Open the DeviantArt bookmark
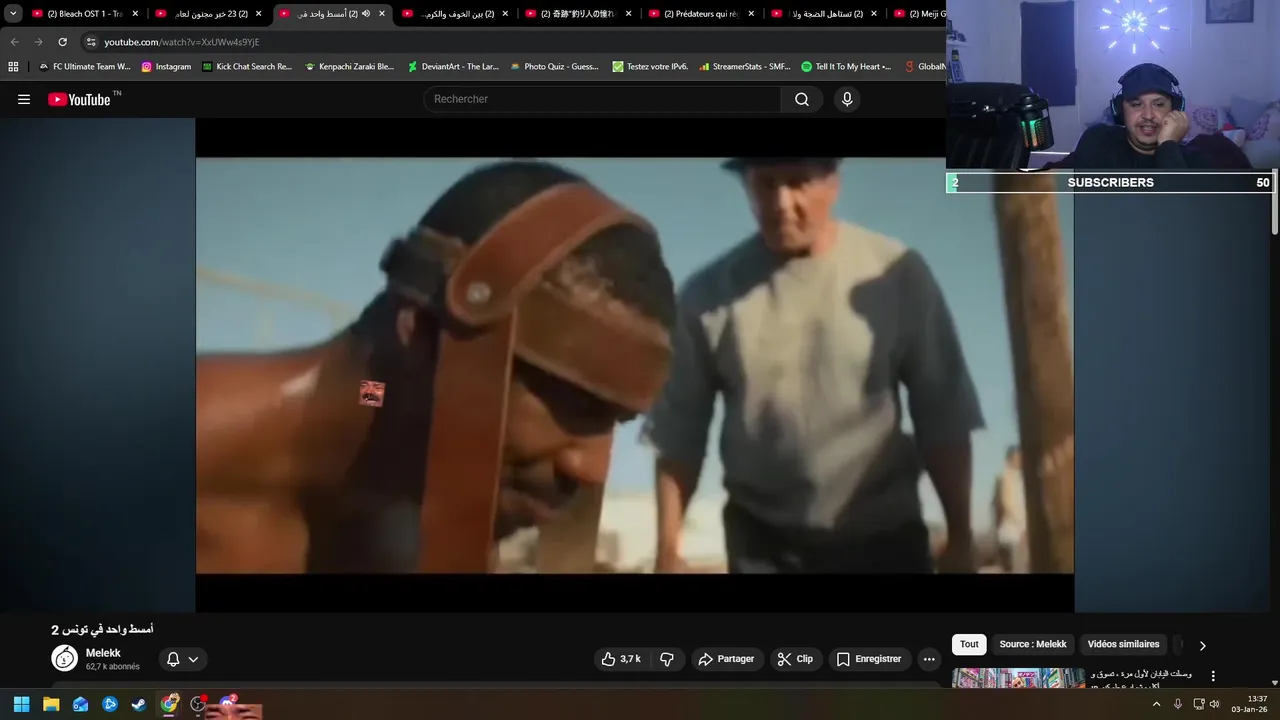1280x720 pixels. click(x=453, y=67)
